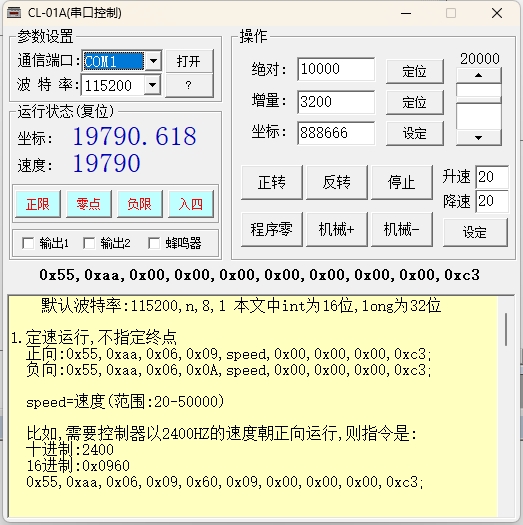Click 定位 button next to 增量
The width and height of the screenshot is (523, 525).
[415, 102]
